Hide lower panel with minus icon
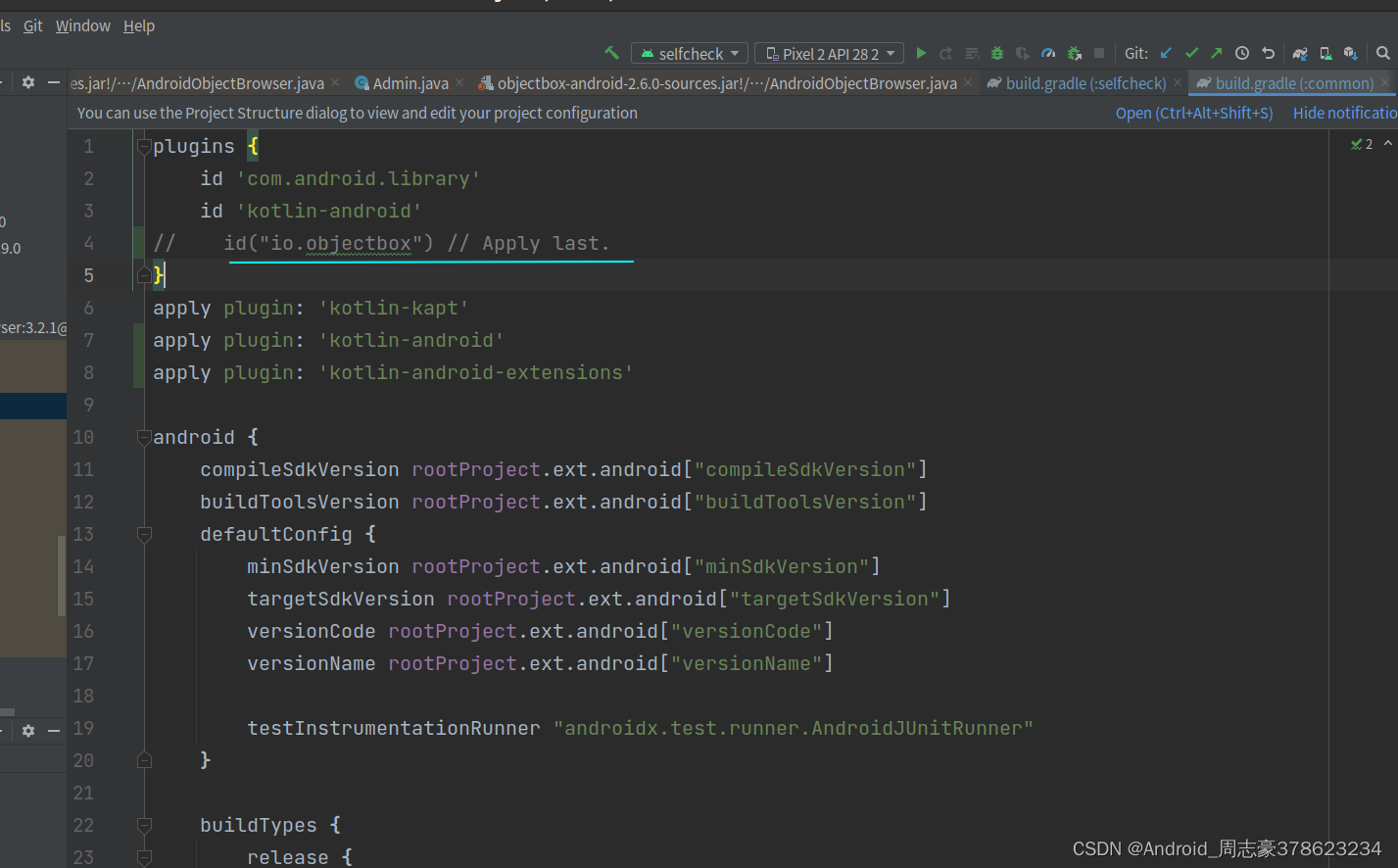This screenshot has height=868, width=1398. point(54,730)
